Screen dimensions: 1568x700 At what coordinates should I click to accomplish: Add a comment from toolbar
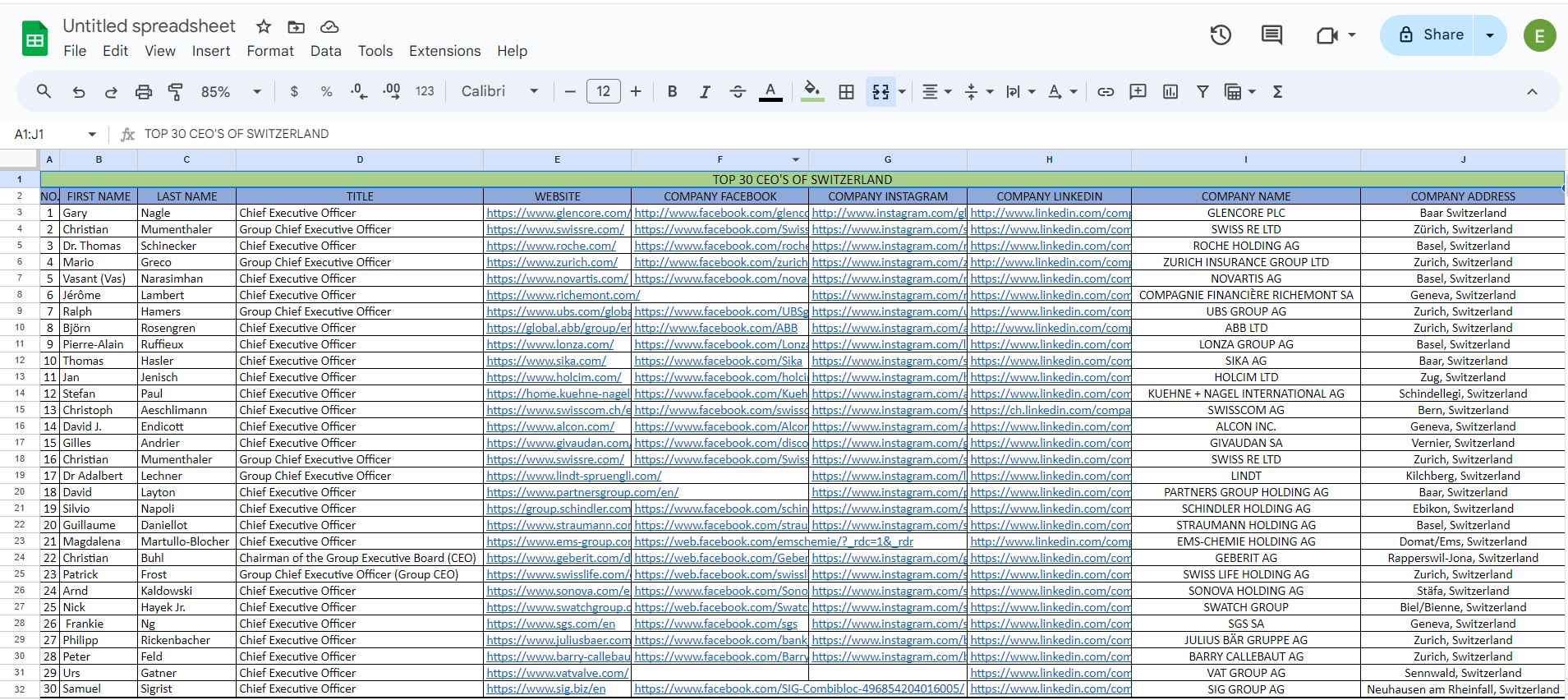[1138, 92]
